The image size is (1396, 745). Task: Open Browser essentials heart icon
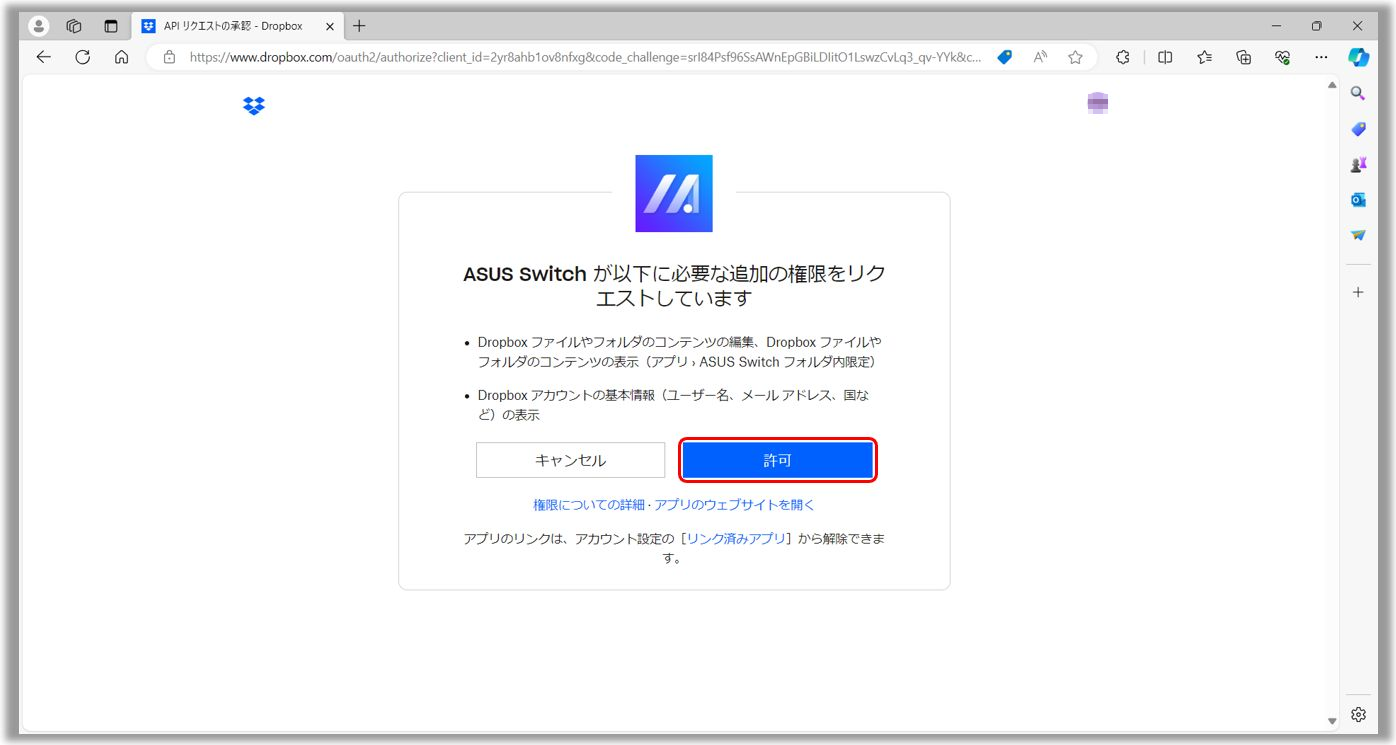[x=1283, y=57]
